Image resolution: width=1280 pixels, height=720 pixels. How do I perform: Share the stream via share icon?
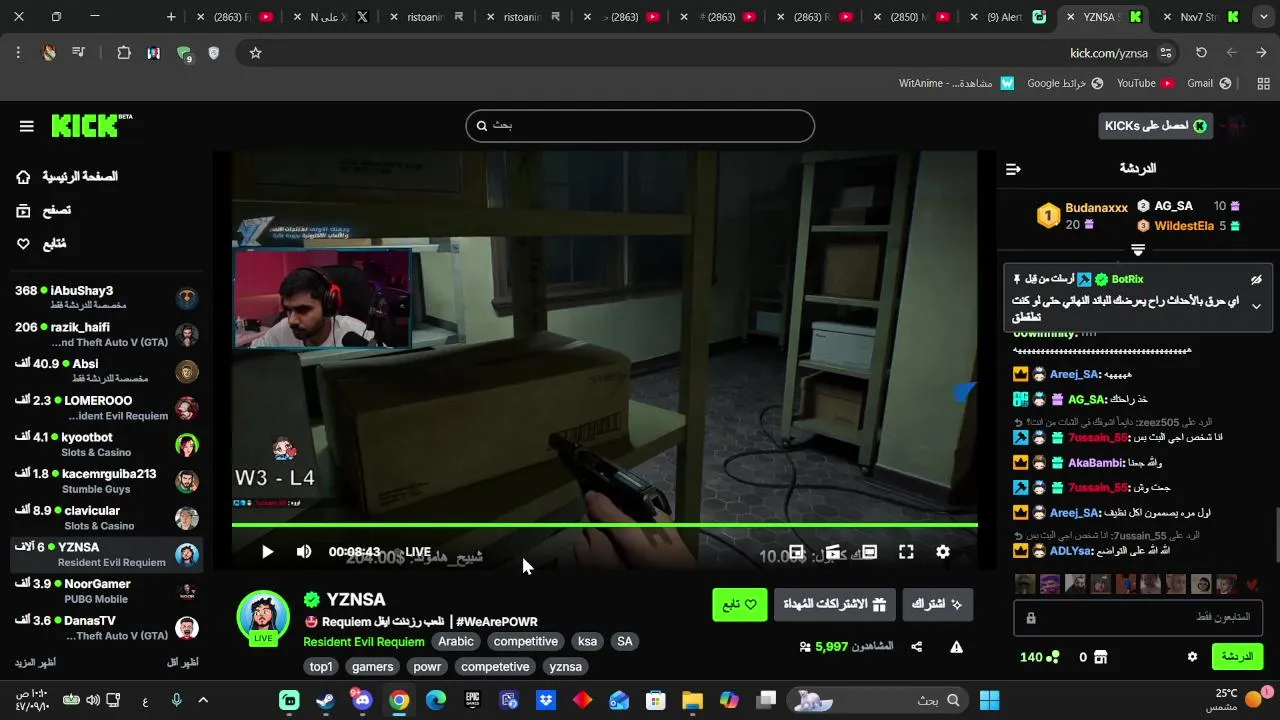tap(916, 647)
